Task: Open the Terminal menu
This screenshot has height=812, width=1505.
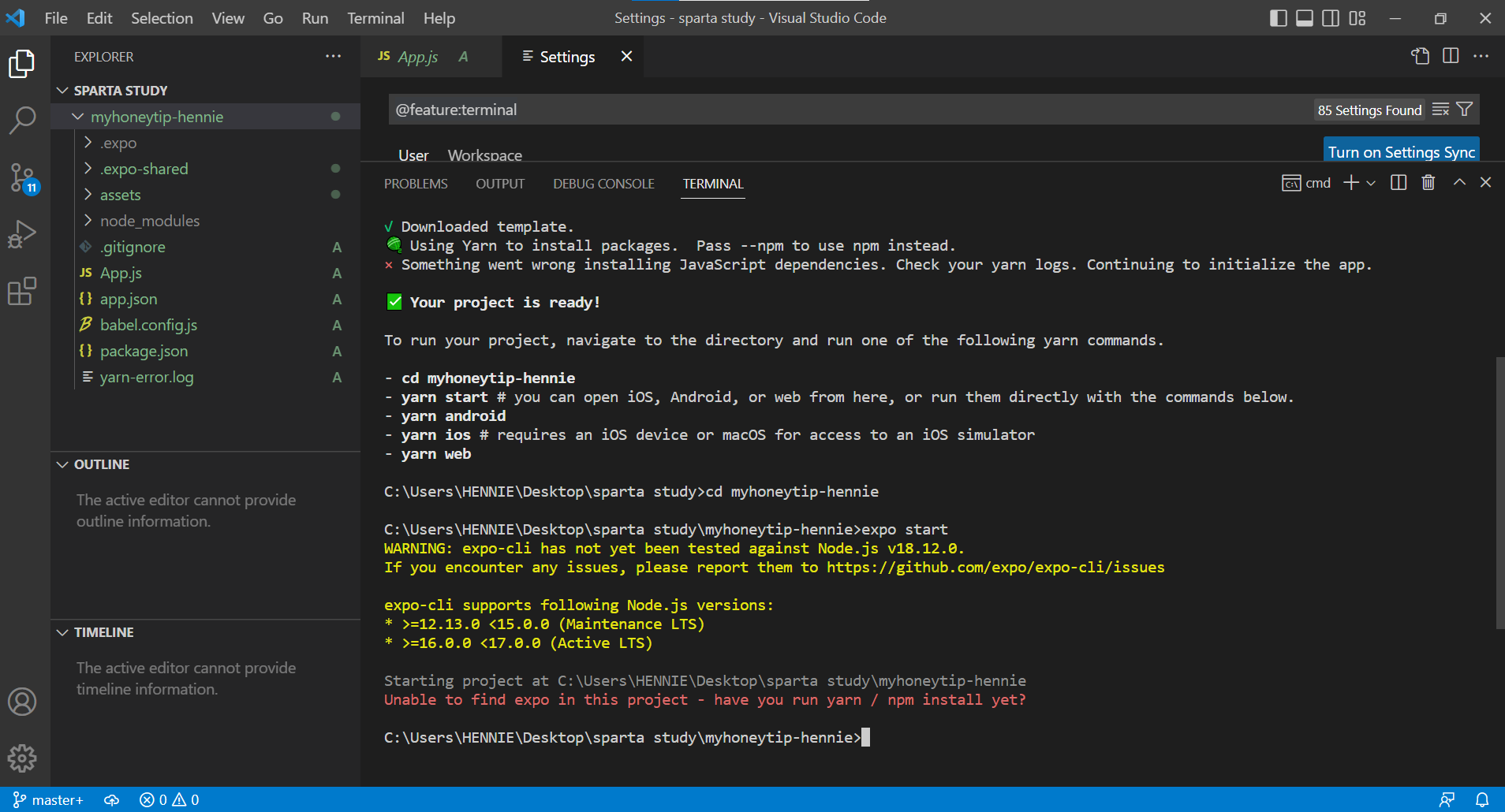Action: [375, 18]
